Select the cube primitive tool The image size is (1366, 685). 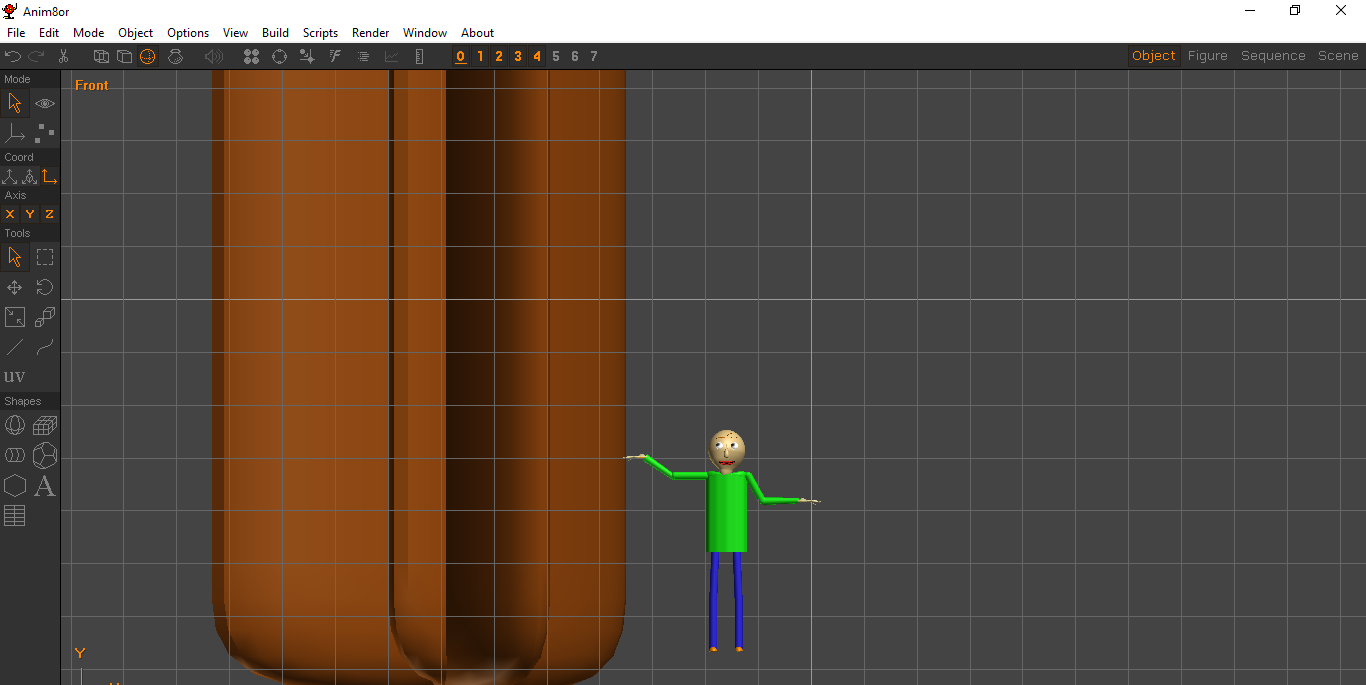pos(44,424)
